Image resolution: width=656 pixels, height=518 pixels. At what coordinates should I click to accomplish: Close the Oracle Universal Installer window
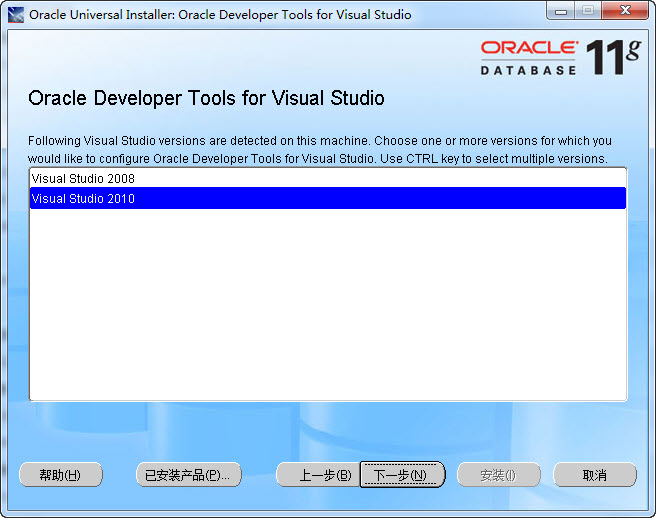pos(625,11)
